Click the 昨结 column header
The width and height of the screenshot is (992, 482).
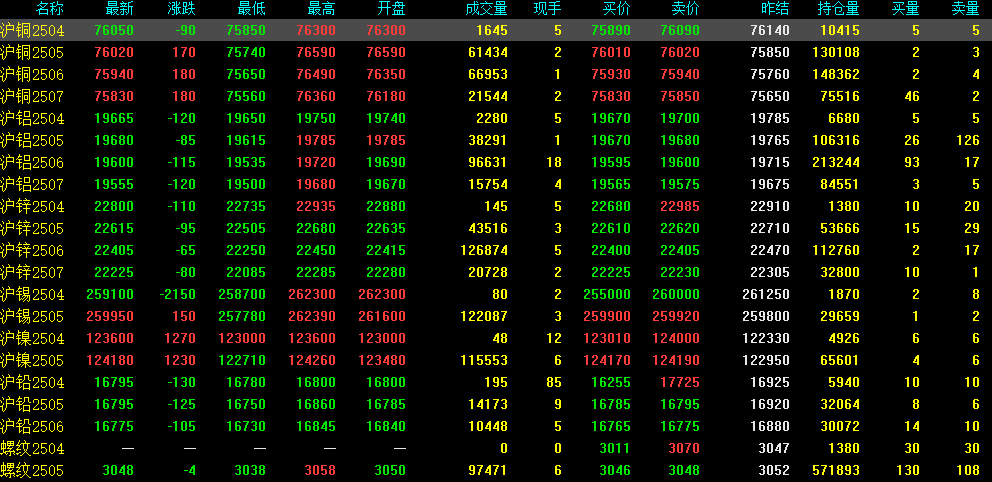(x=775, y=8)
